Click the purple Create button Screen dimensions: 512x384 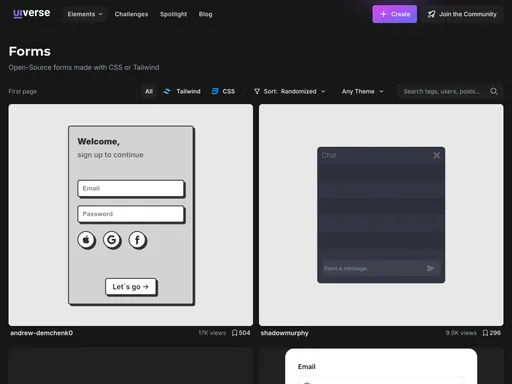(395, 14)
